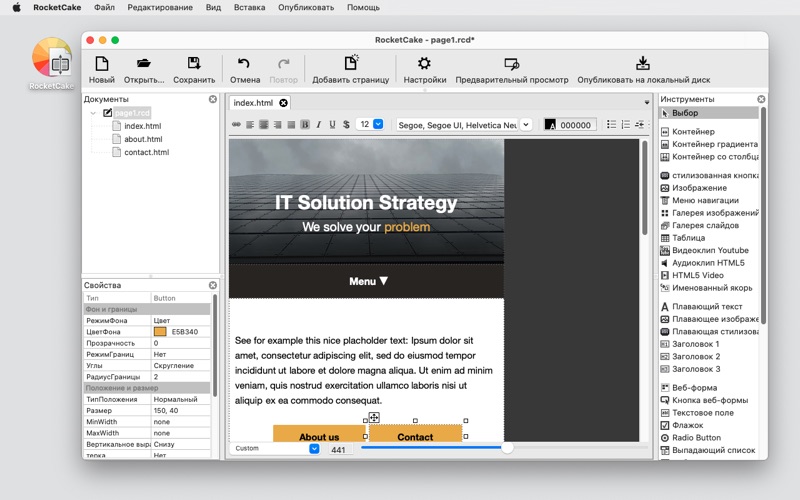Open contact.html in documents tree
Screen dimensions: 800x500
click(147, 152)
